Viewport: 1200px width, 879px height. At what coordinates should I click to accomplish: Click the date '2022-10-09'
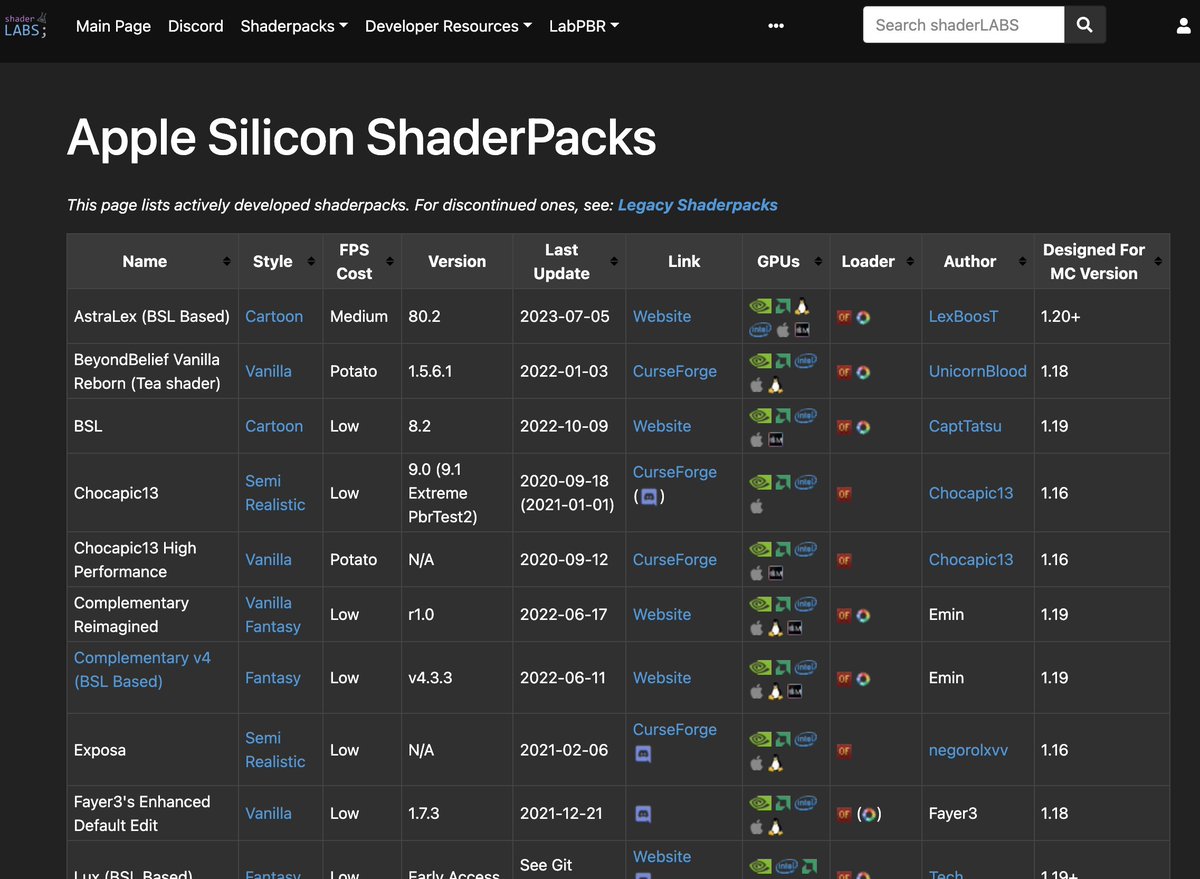click(x=564, y=426)
